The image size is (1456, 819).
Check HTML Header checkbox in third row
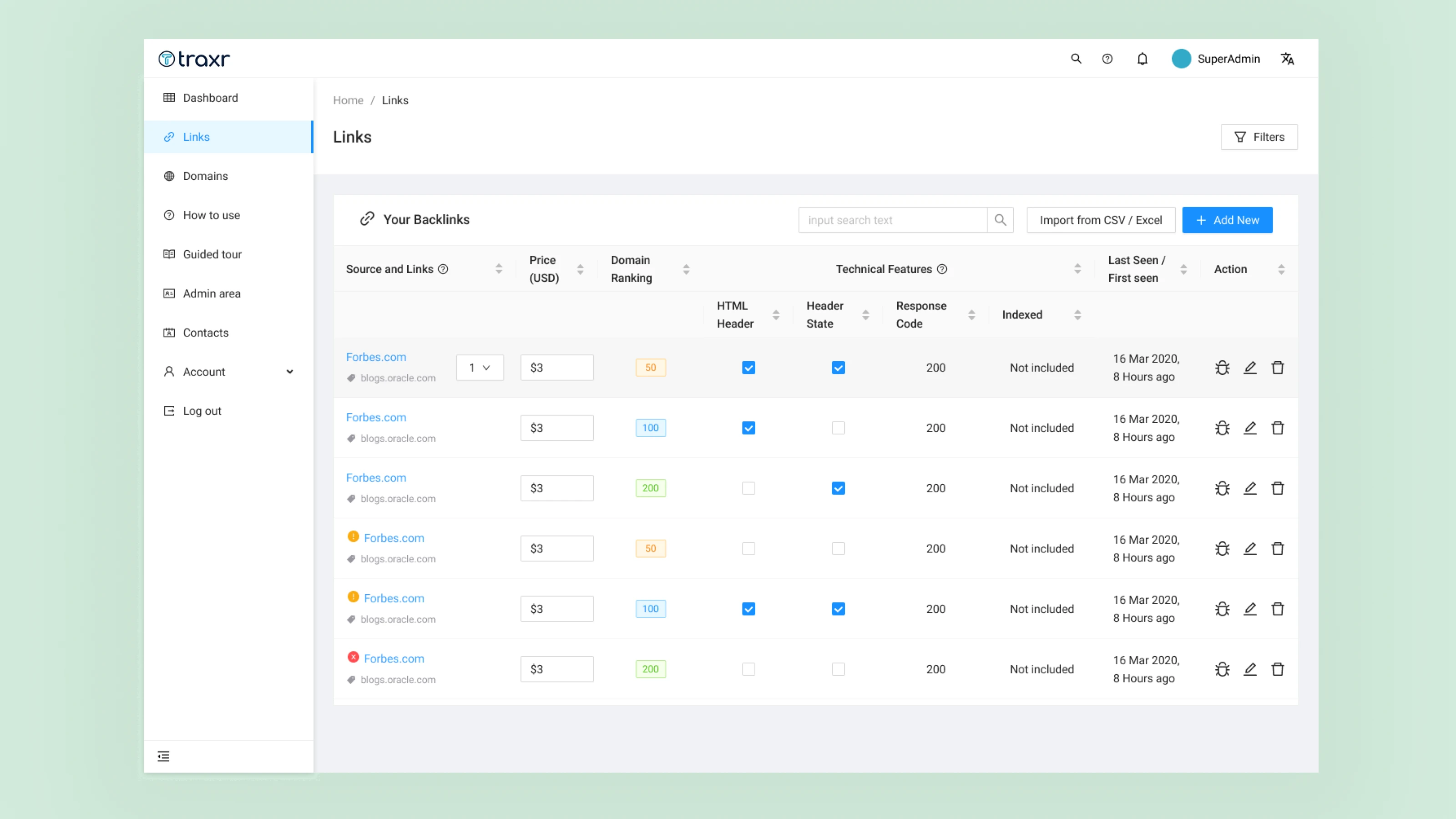tap(748, 488)
